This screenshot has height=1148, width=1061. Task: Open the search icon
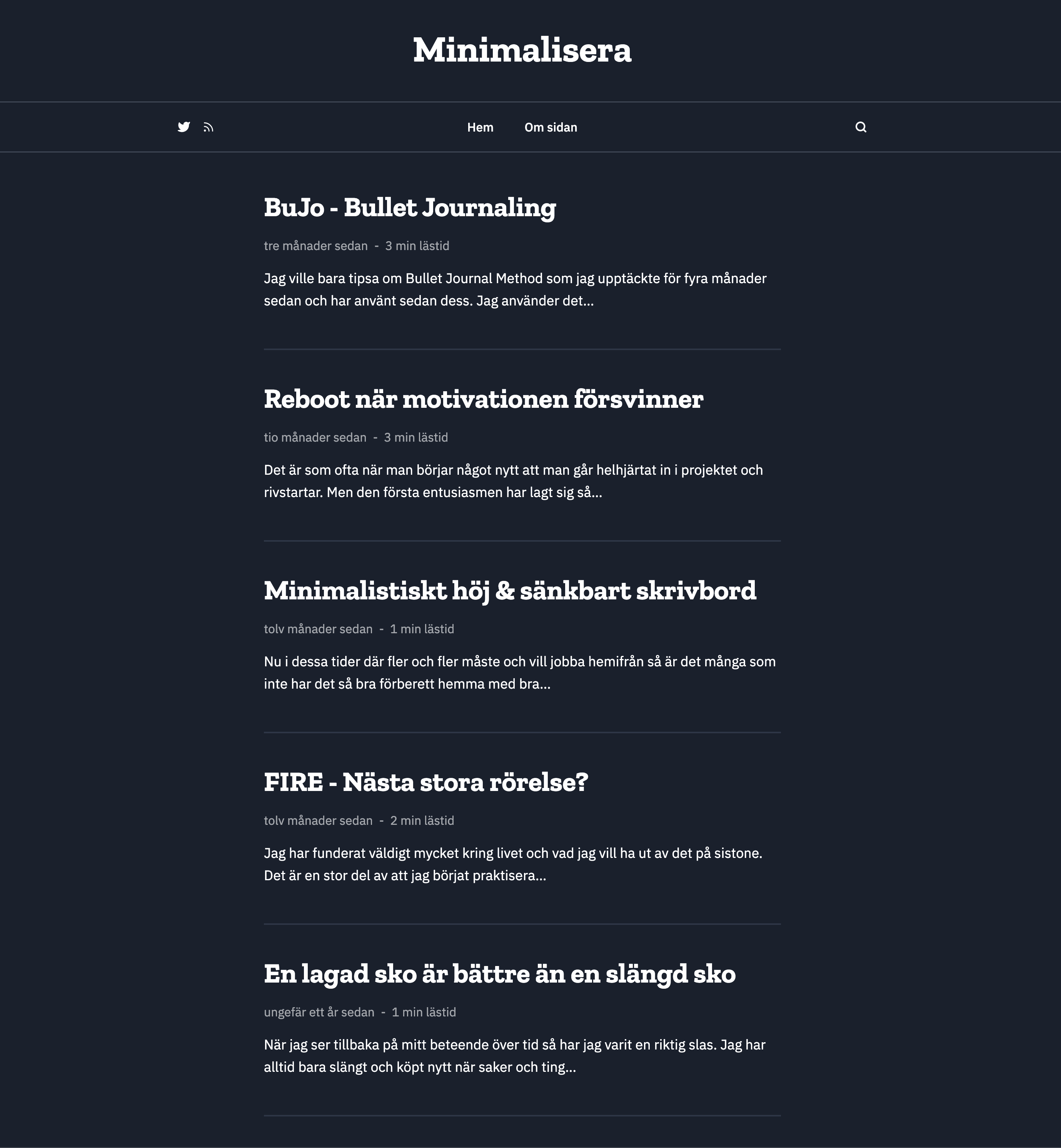coord(861,127)
